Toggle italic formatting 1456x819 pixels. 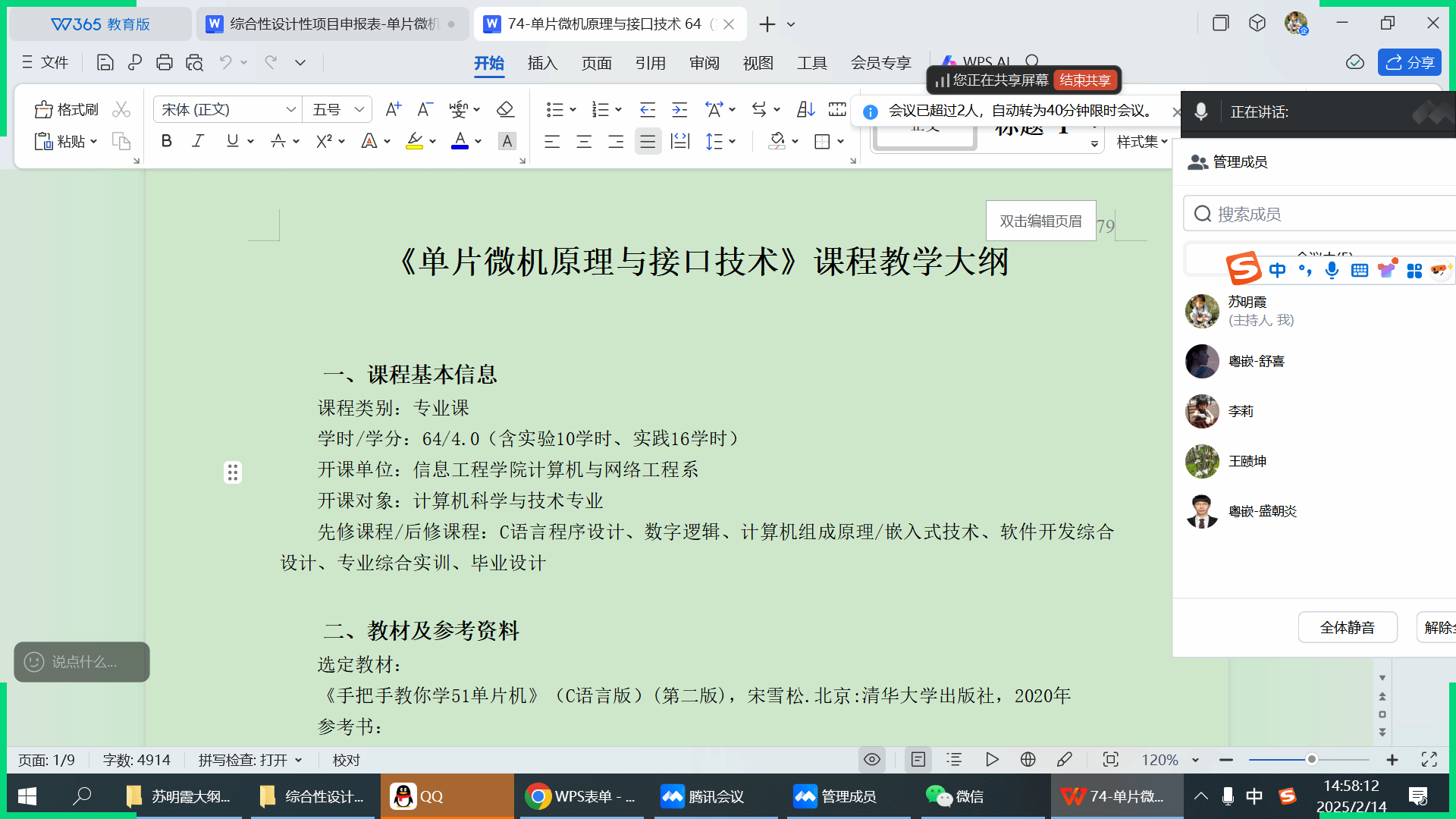click(x=198, y=141)
